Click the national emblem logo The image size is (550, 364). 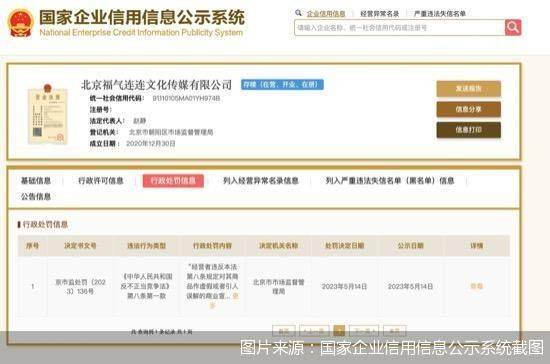tap(20, 23)
